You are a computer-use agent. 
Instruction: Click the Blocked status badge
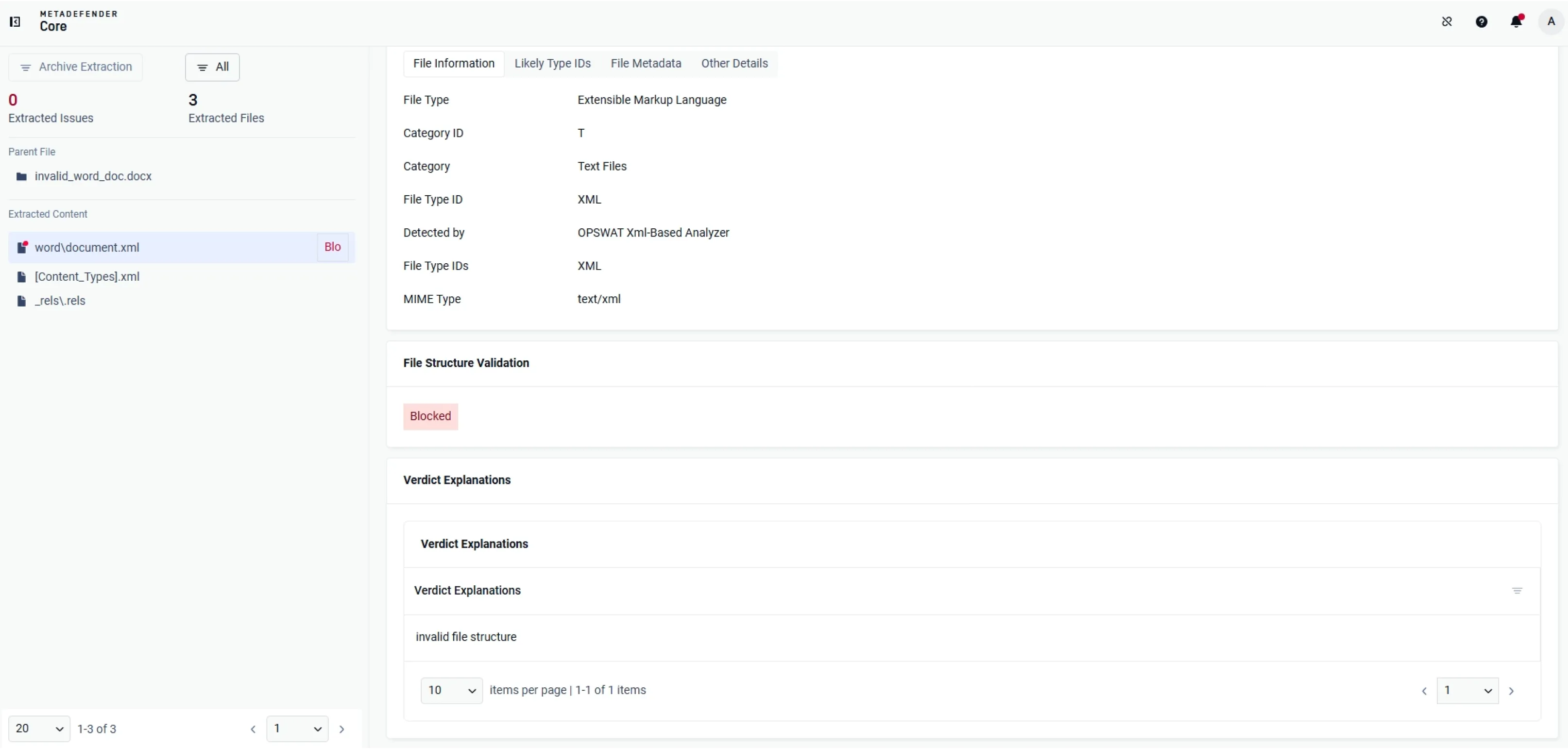(x=430, y=417)
